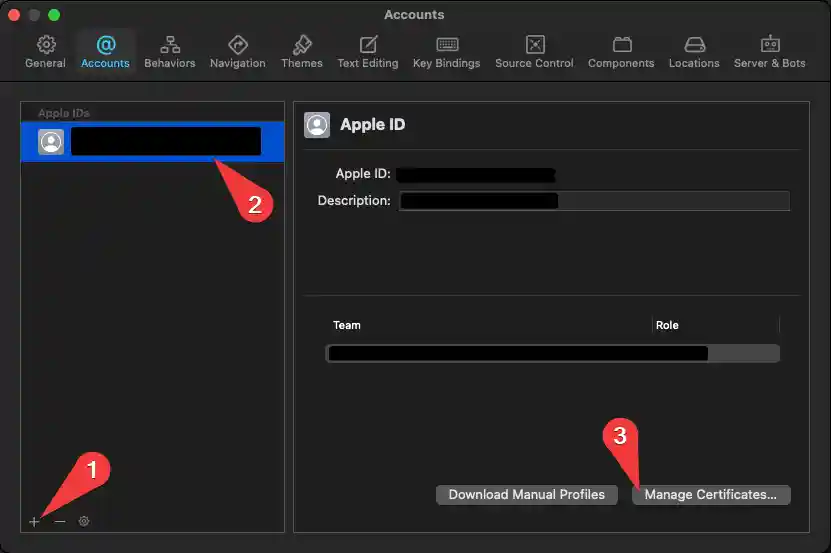This screenshot has height=553, width=831.
Task: Open the gear action menu below account list
Action: pyautogui.click(x=84, y=521)
